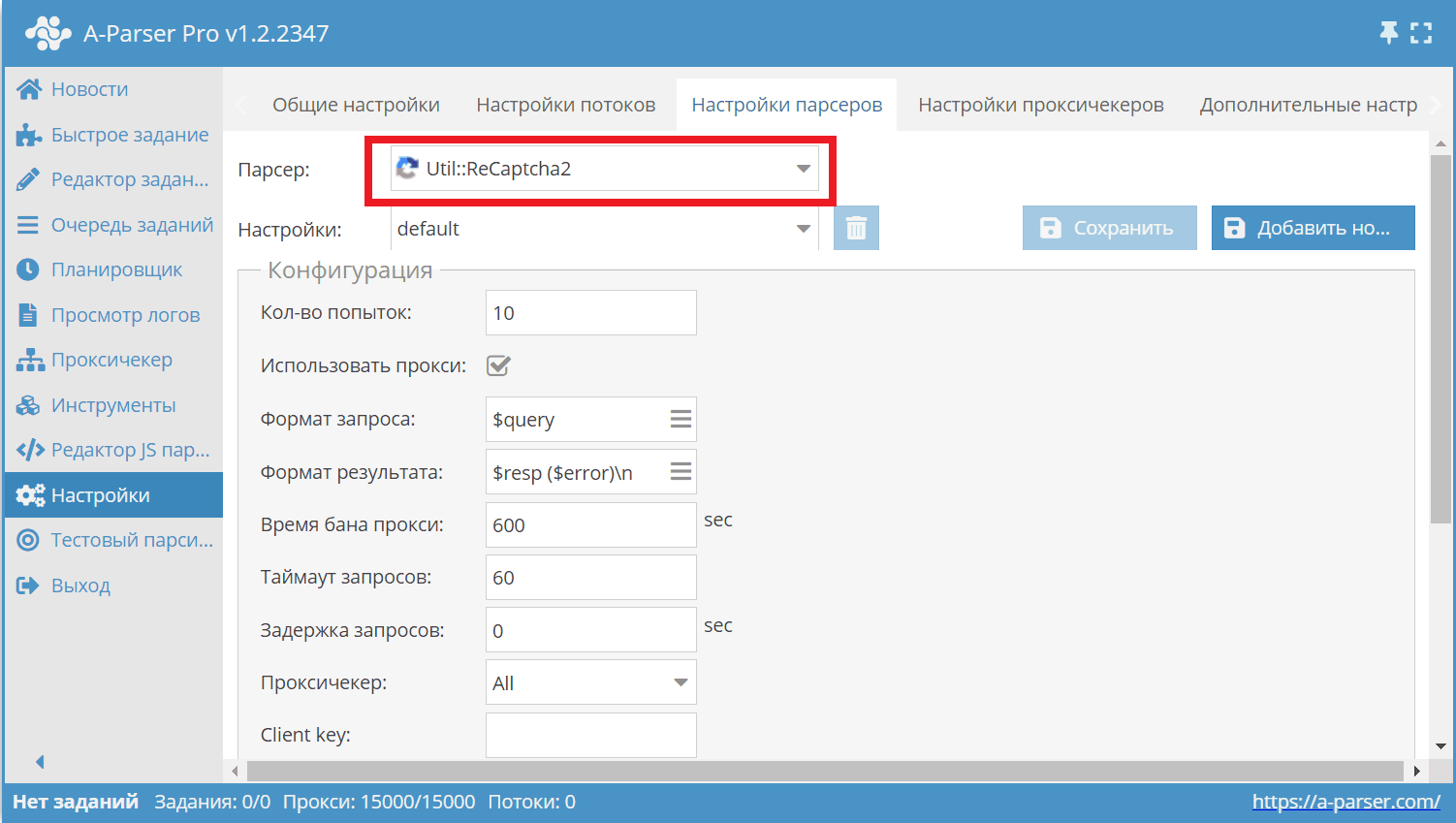Switch to the Настройки потоков tab
Screen dimensions: 1456x823
[x=566, y=105]
